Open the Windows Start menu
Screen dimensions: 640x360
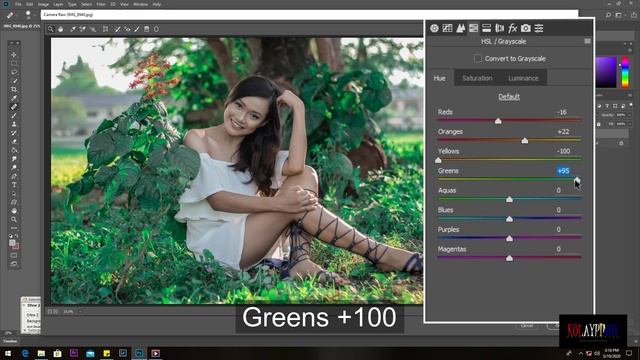coord(8,353)
